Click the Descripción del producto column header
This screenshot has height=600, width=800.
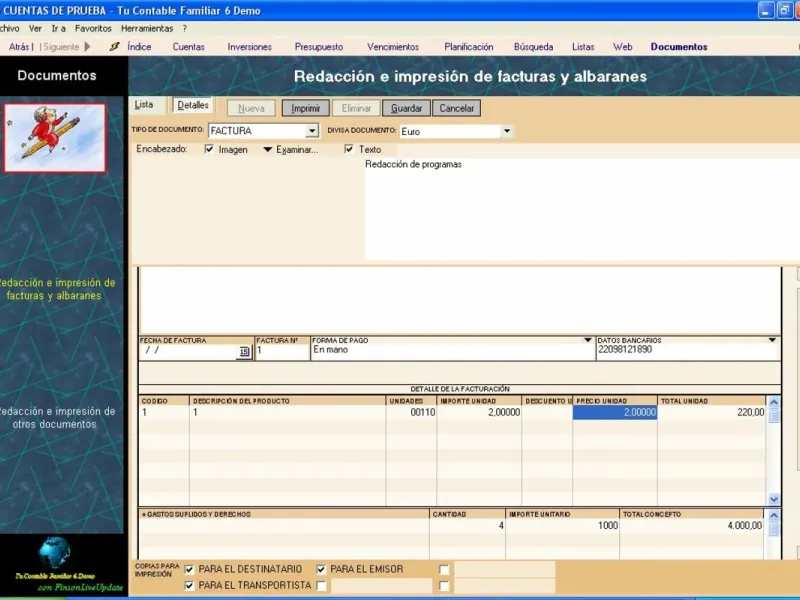tap(287, 401)
